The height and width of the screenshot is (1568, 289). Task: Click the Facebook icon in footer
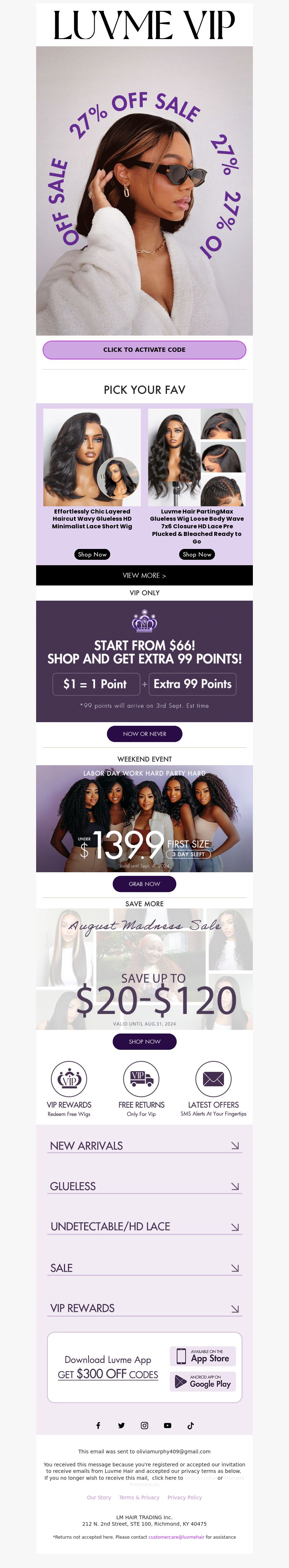tap(98, 1425)
